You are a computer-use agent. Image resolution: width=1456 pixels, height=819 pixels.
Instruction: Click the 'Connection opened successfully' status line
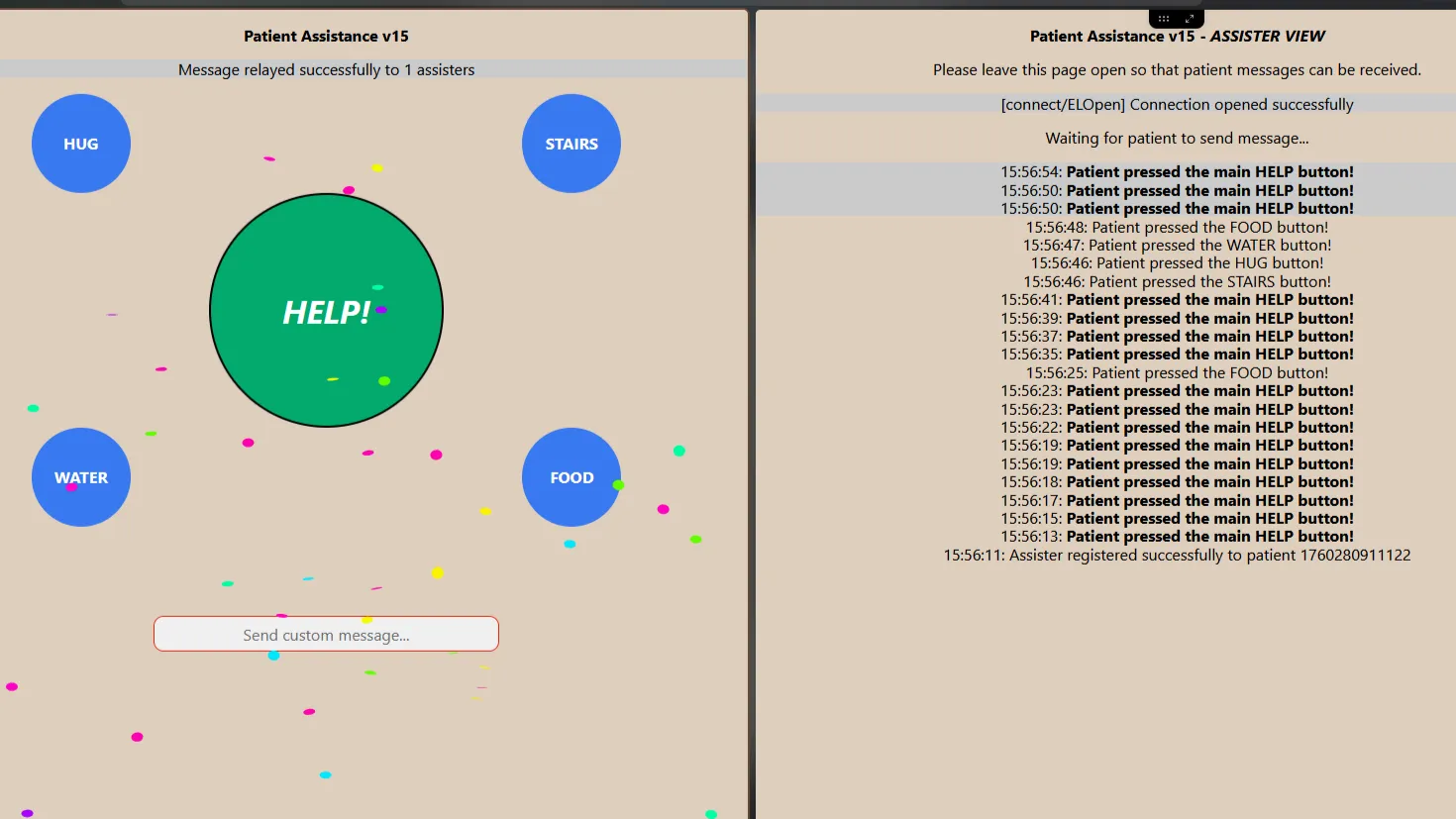1177,104
